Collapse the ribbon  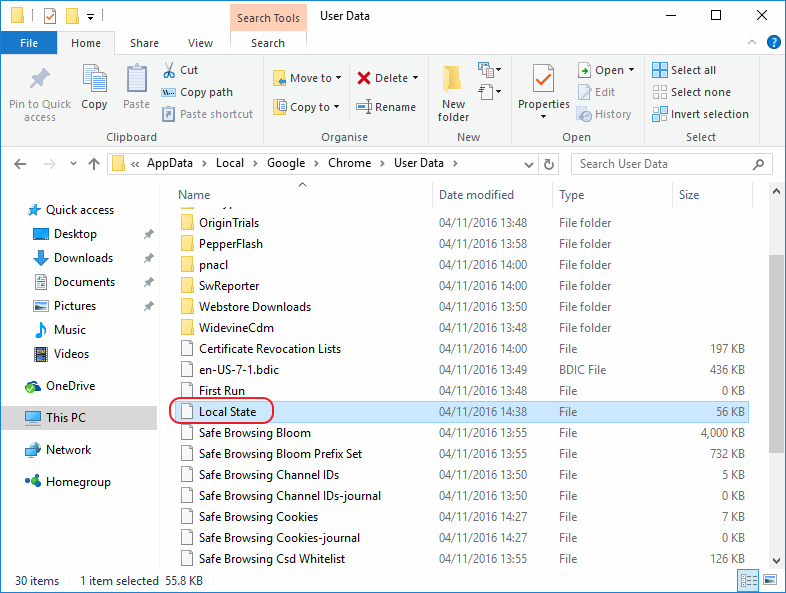coord(751,42)
